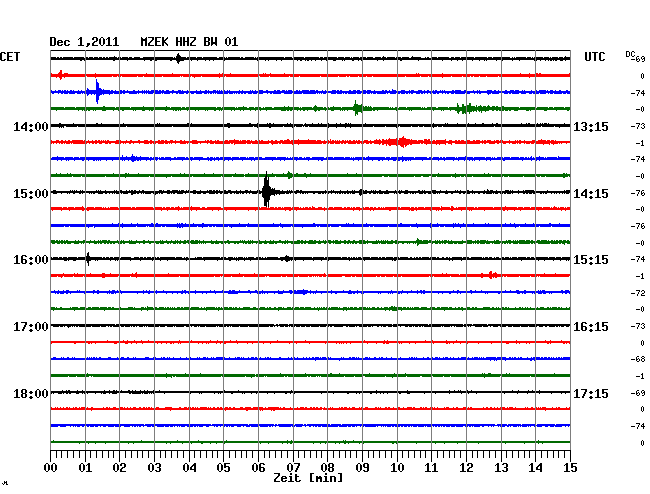Select the 18:00 CET time label
This screenshot has height=494, width=650.
click(31, 393)
